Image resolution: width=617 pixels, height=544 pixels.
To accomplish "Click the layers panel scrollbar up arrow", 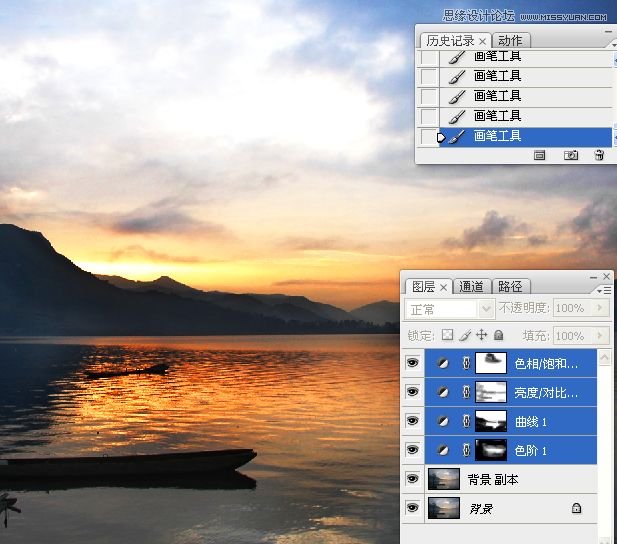I will tap(604, 357).
